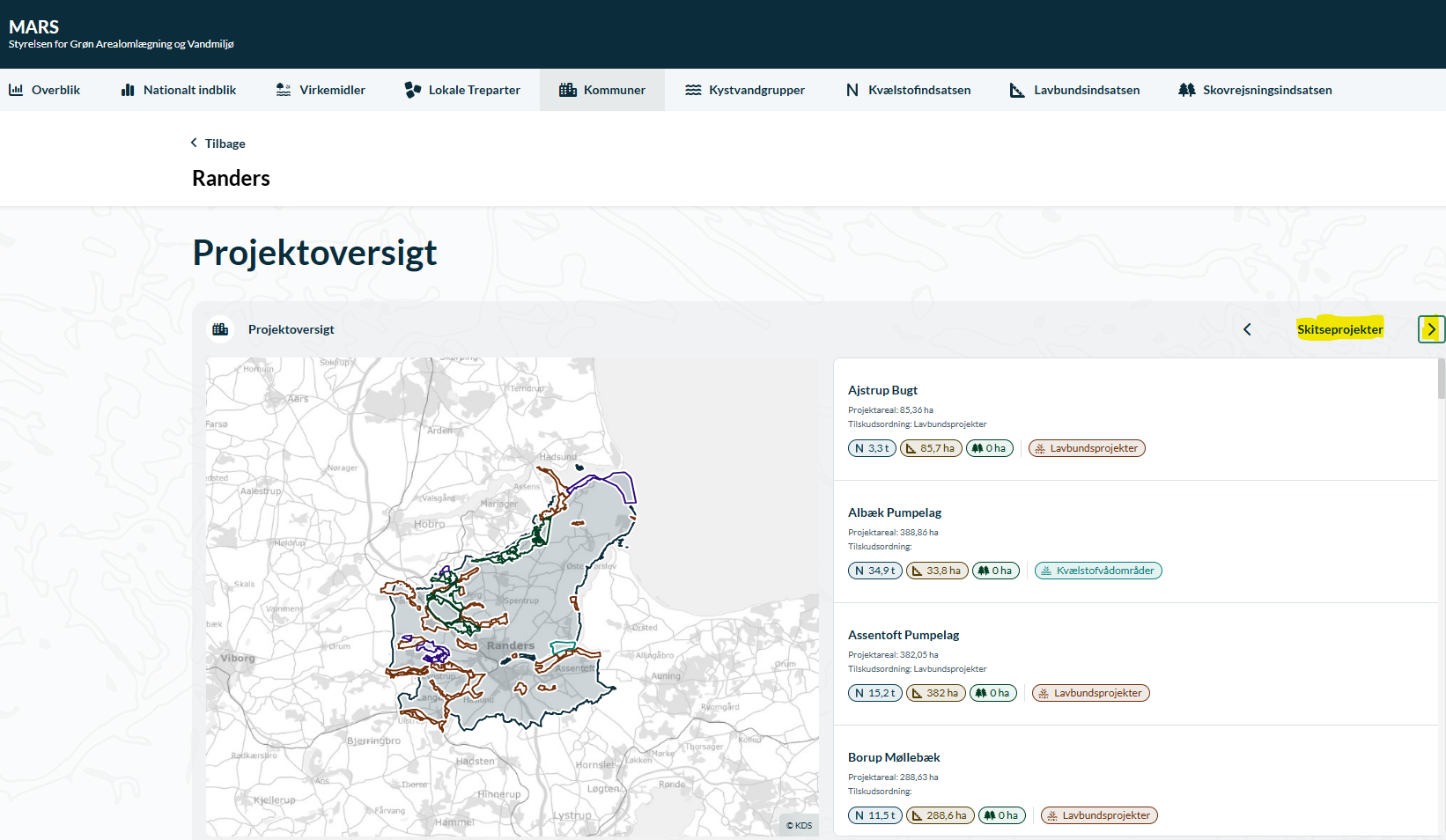
Task: Click the project list scrollbar
Action: tap(1441, 379)
